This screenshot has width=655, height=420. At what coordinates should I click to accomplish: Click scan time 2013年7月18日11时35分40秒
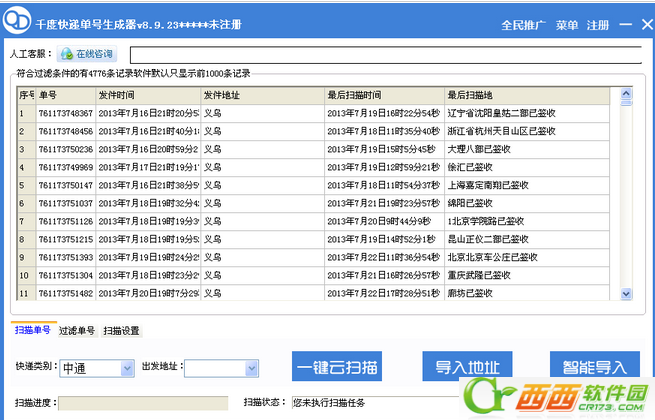click(383, 131)
